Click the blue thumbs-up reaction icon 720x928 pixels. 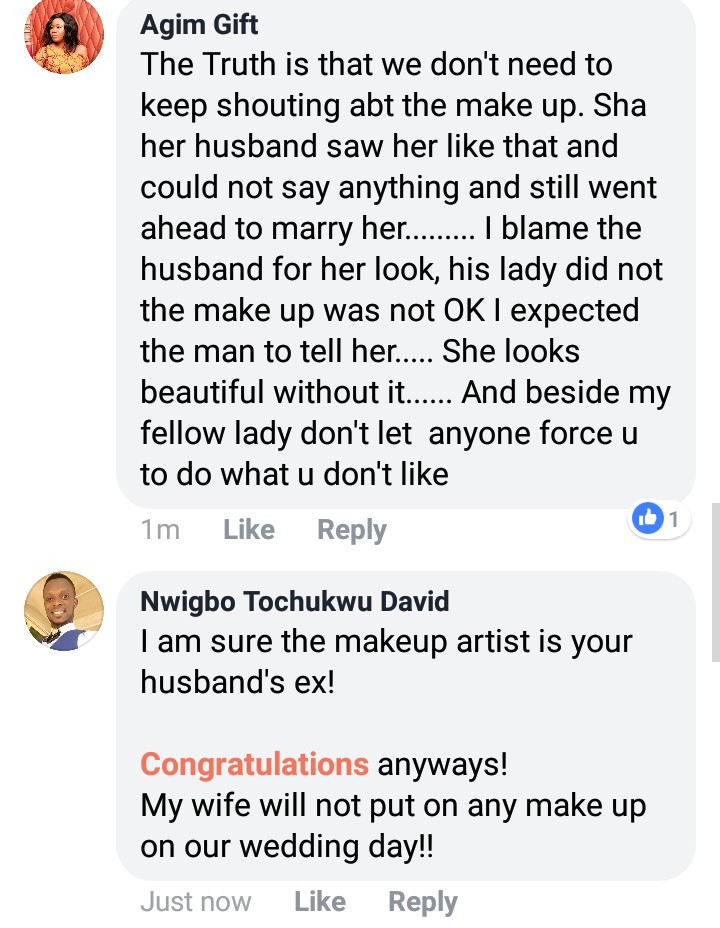click(649, 518)
